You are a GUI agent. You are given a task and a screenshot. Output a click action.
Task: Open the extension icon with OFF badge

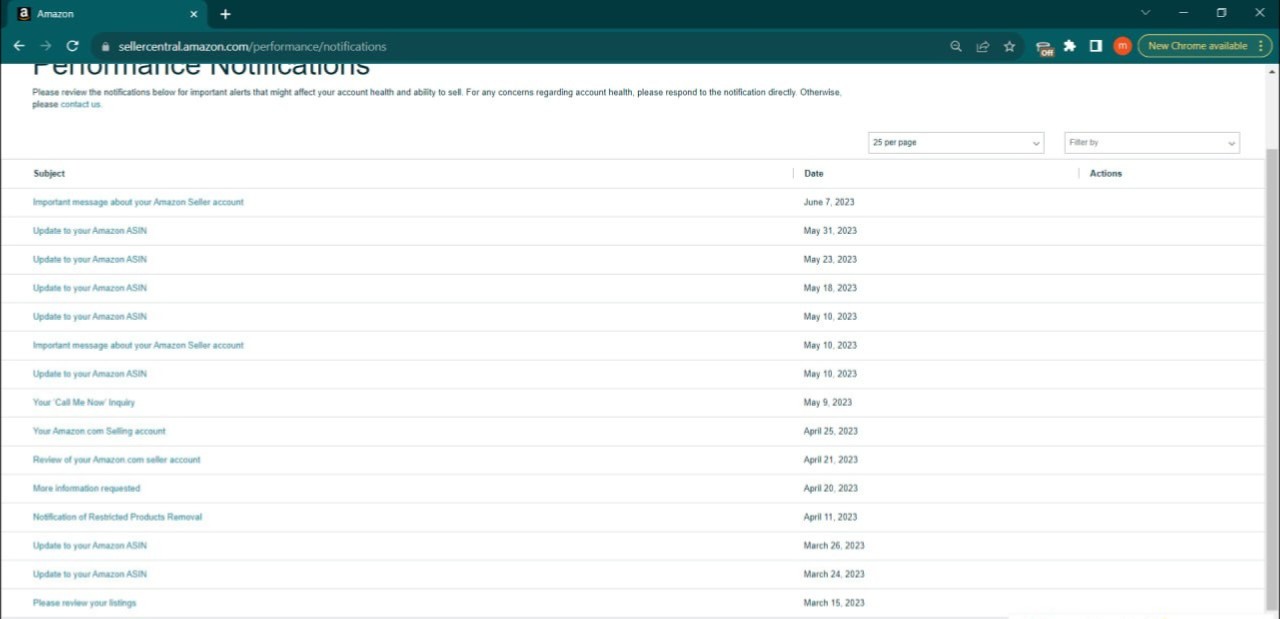(1044, 47)
